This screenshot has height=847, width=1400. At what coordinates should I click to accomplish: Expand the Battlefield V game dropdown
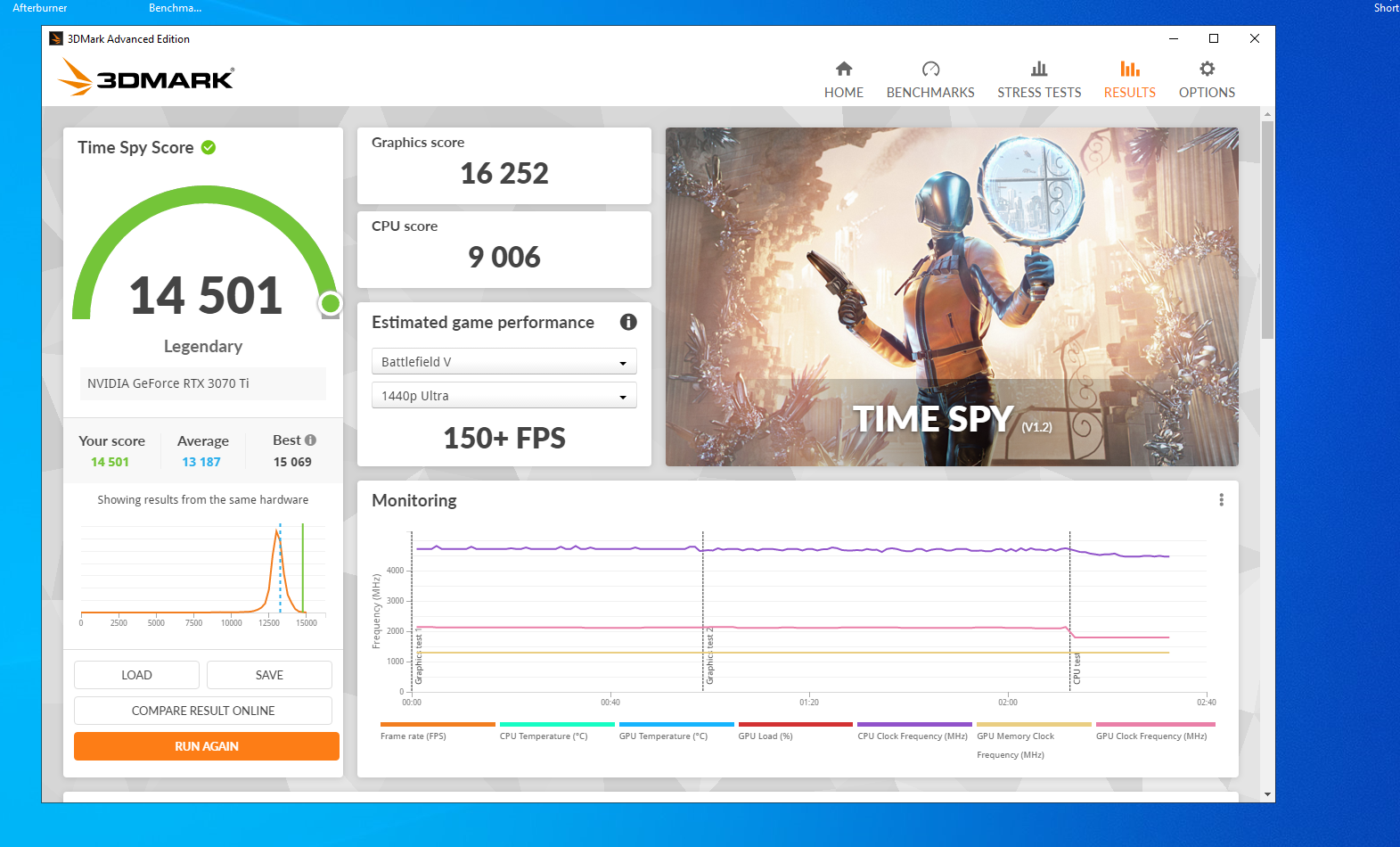click(504, 361)
